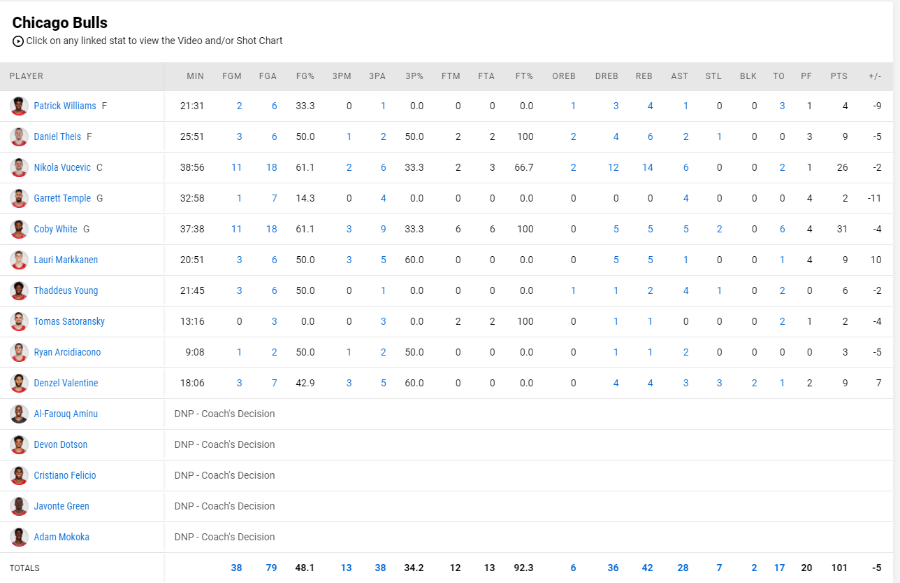Open Lauri Markkanen player page

pyautogui.click(x=65, y=259)
